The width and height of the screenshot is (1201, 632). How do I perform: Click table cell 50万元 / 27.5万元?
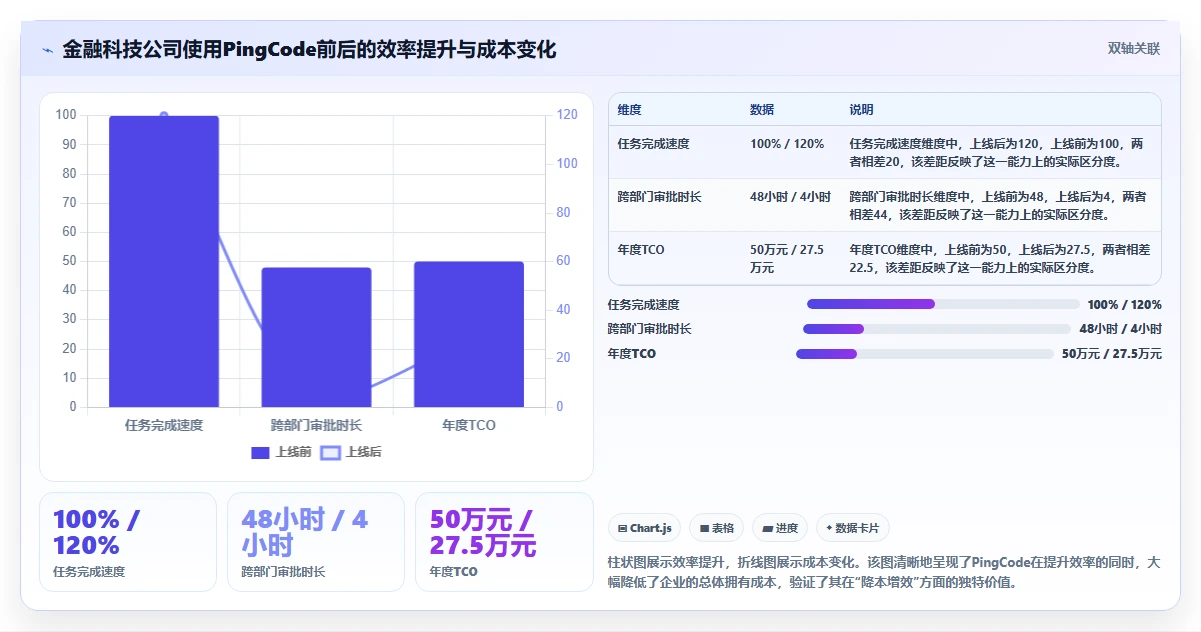(787, 259)
